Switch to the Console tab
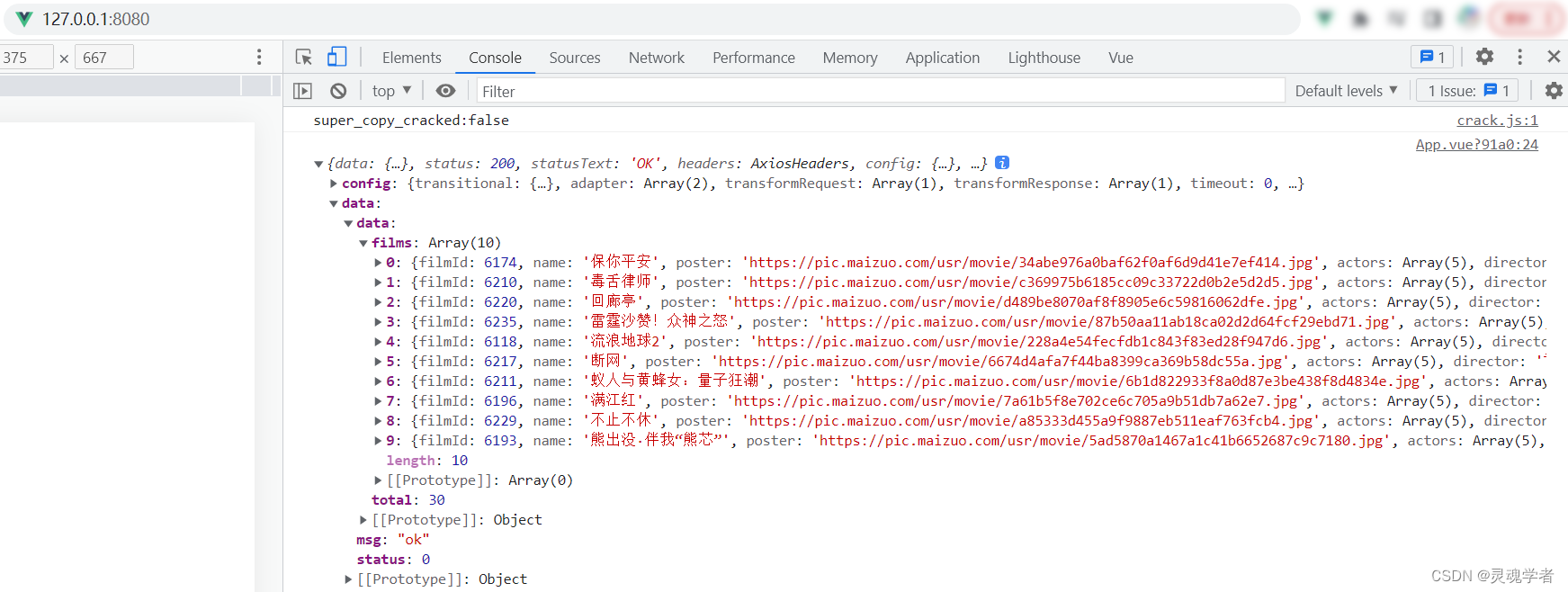Screen dimensions: 1568x592 pyautogui.click(x=495, y=58)
